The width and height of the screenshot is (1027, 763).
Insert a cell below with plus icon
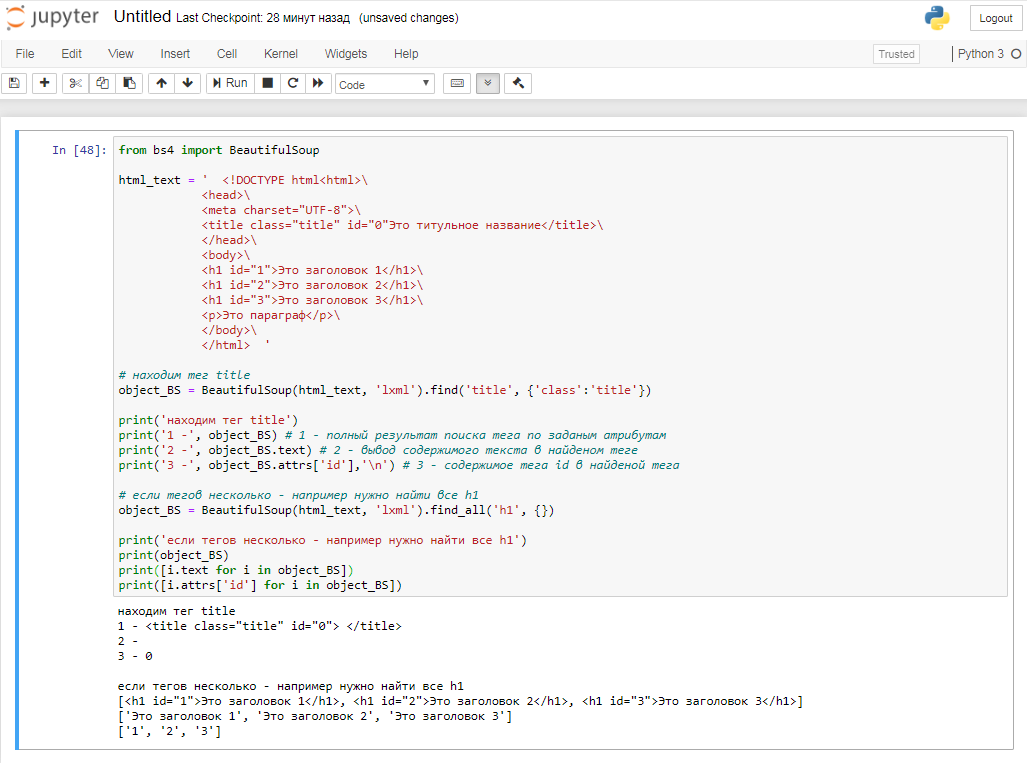click(x=45, y=83)
